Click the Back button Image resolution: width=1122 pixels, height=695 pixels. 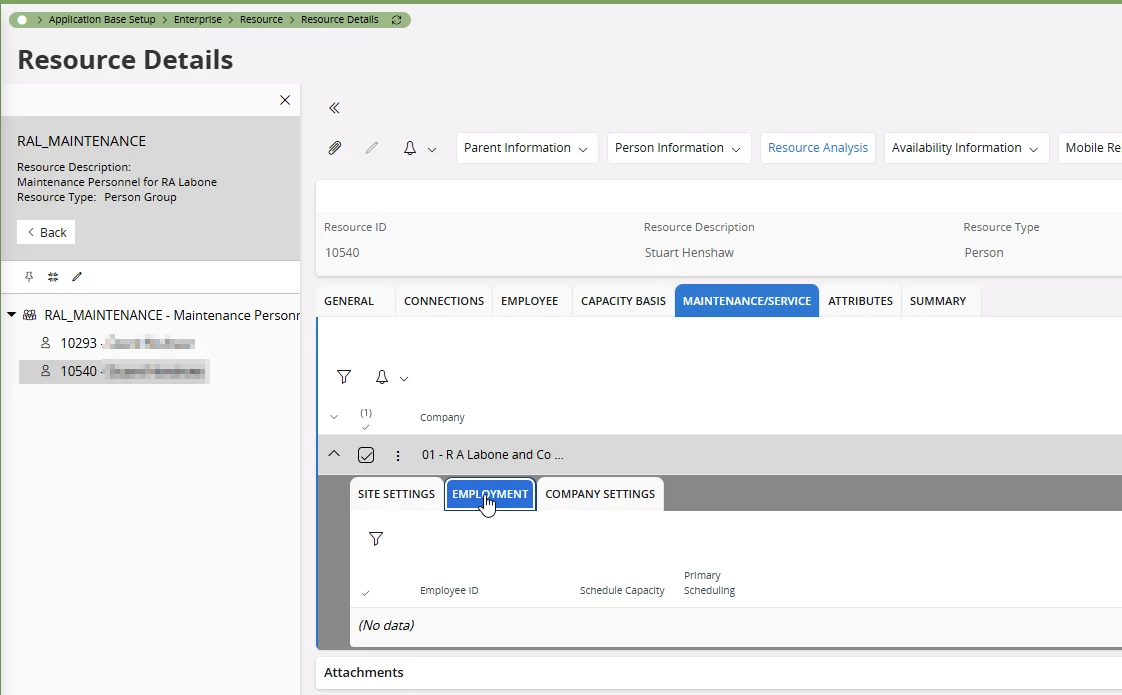coord(46,232)
